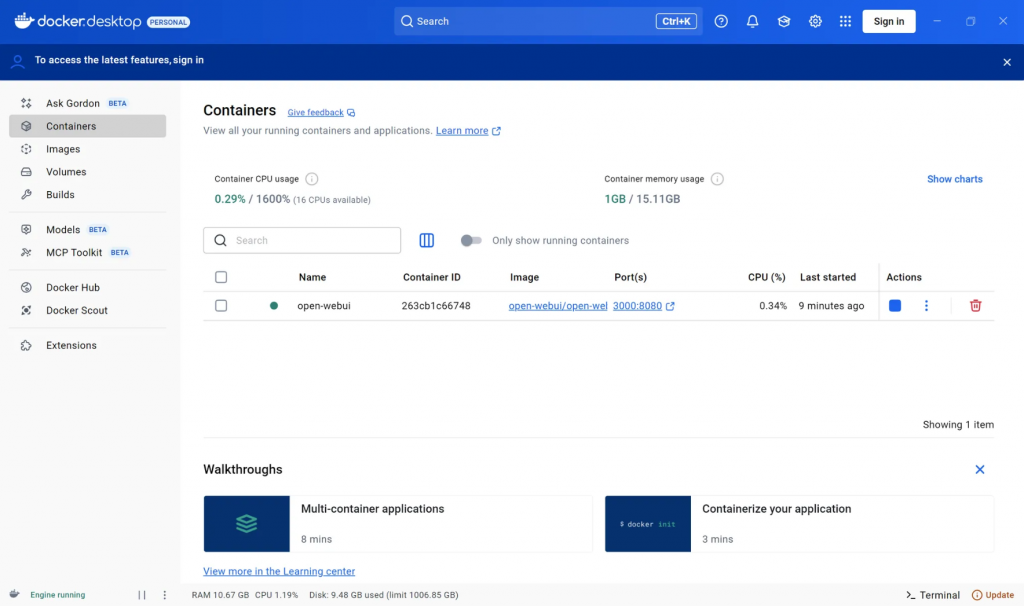Sort by Last started column header

(x=828, y=277)
